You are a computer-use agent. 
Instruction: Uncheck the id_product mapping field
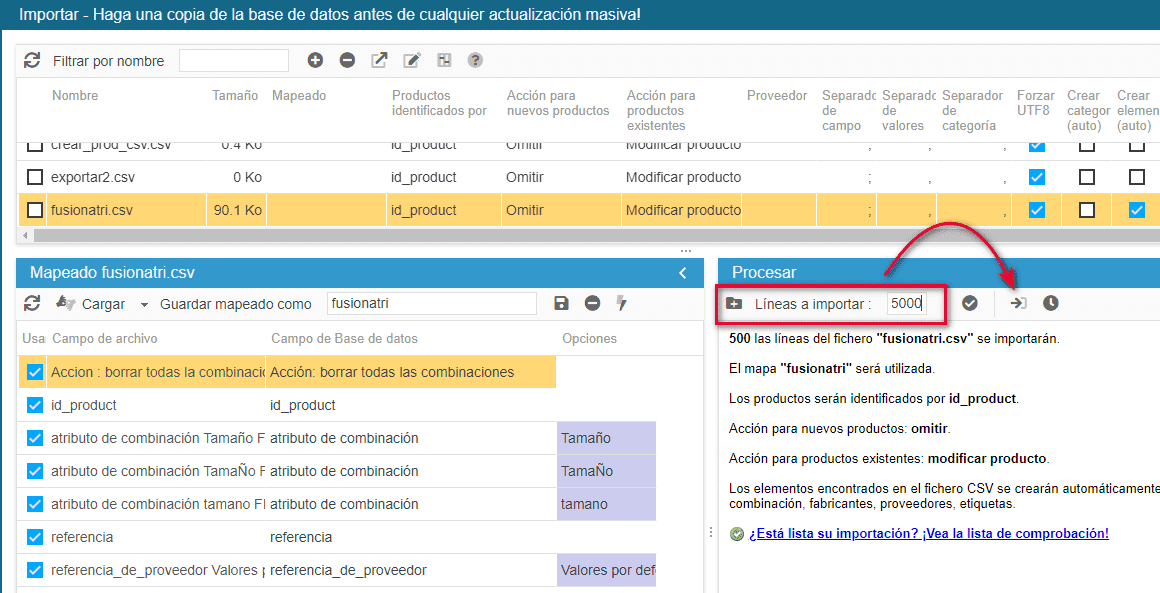[35, 405]
